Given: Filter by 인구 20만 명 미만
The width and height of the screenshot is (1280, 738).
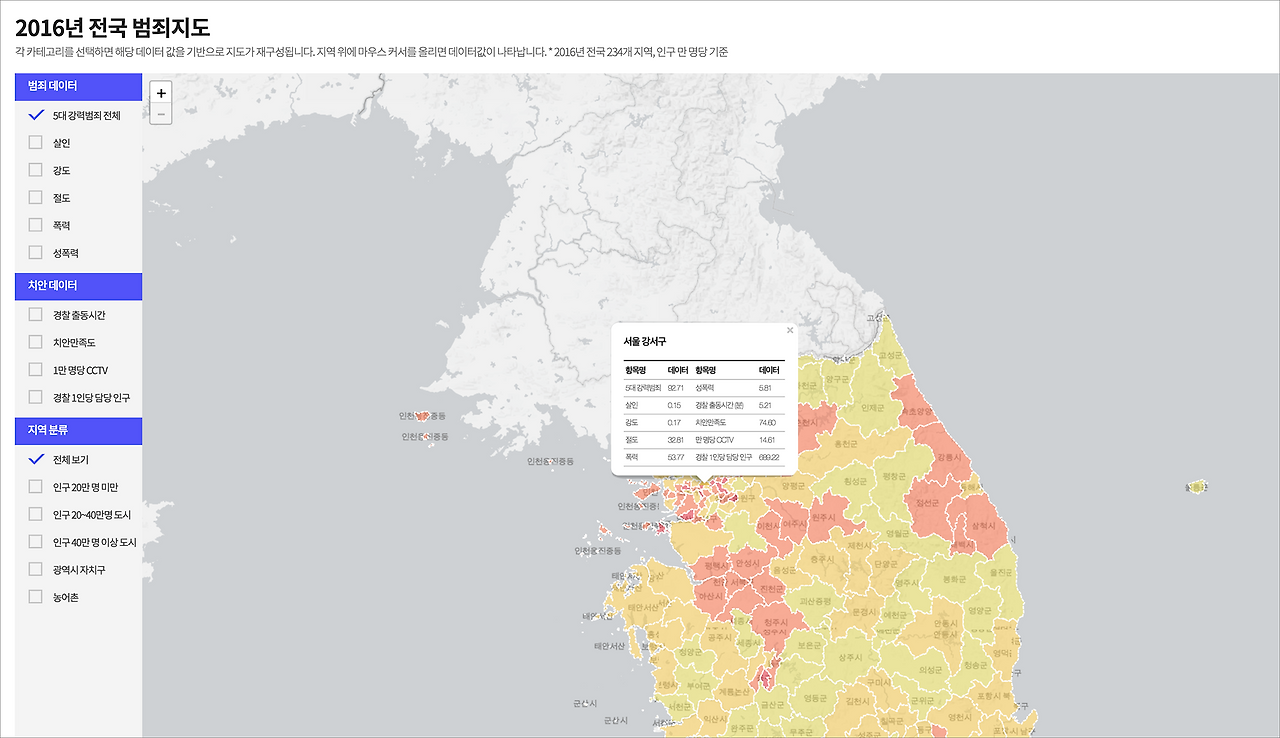Looking at the screenshot, I should click(36, 487).
